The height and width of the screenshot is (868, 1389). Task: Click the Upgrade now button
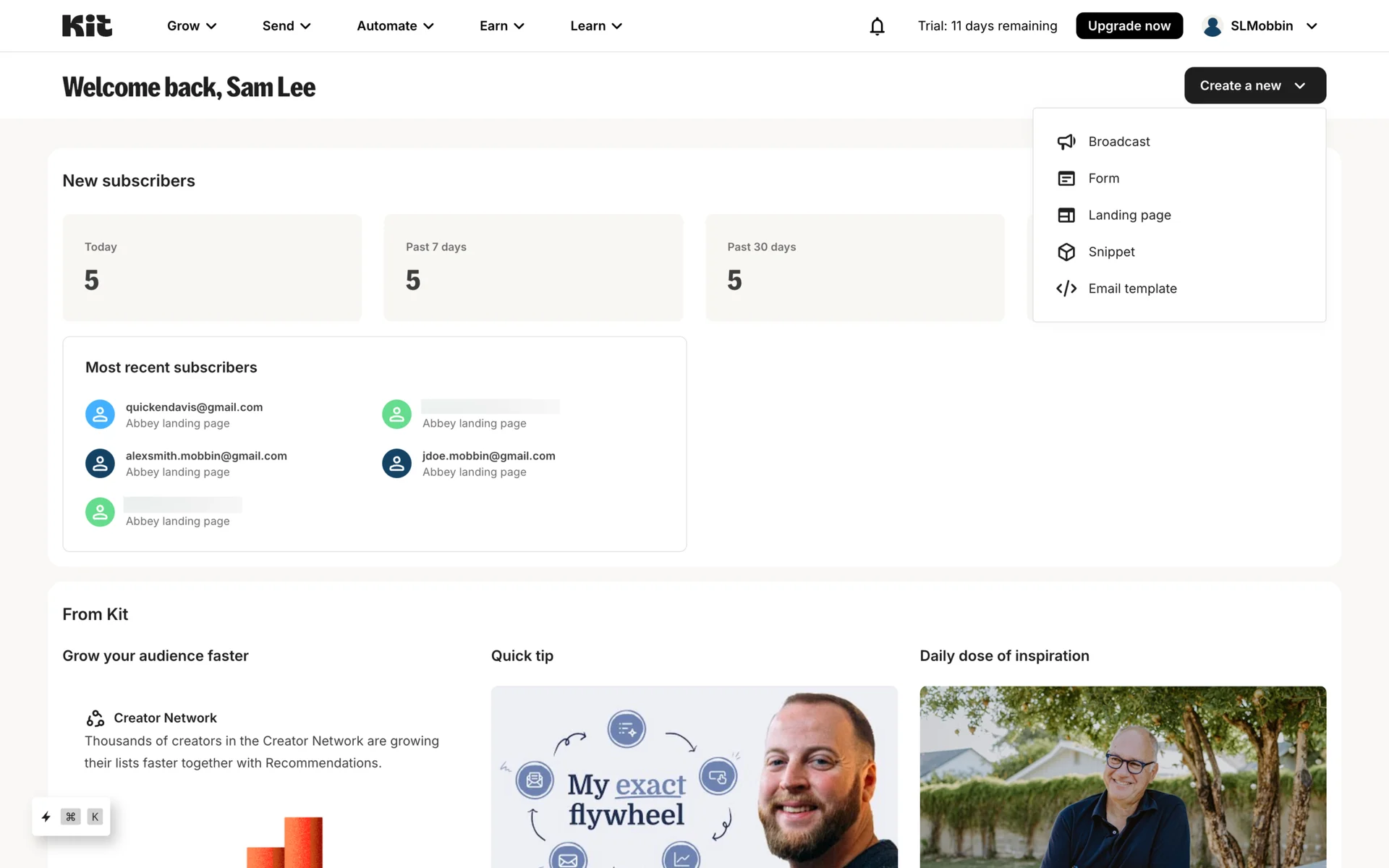point(1129,26)
